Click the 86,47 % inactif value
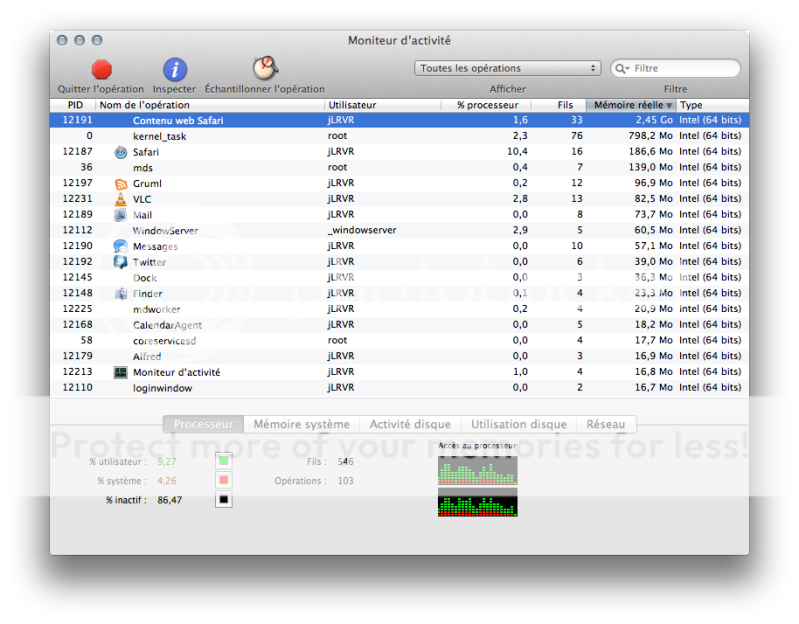 pyautogui.click(x=170, y=500)
